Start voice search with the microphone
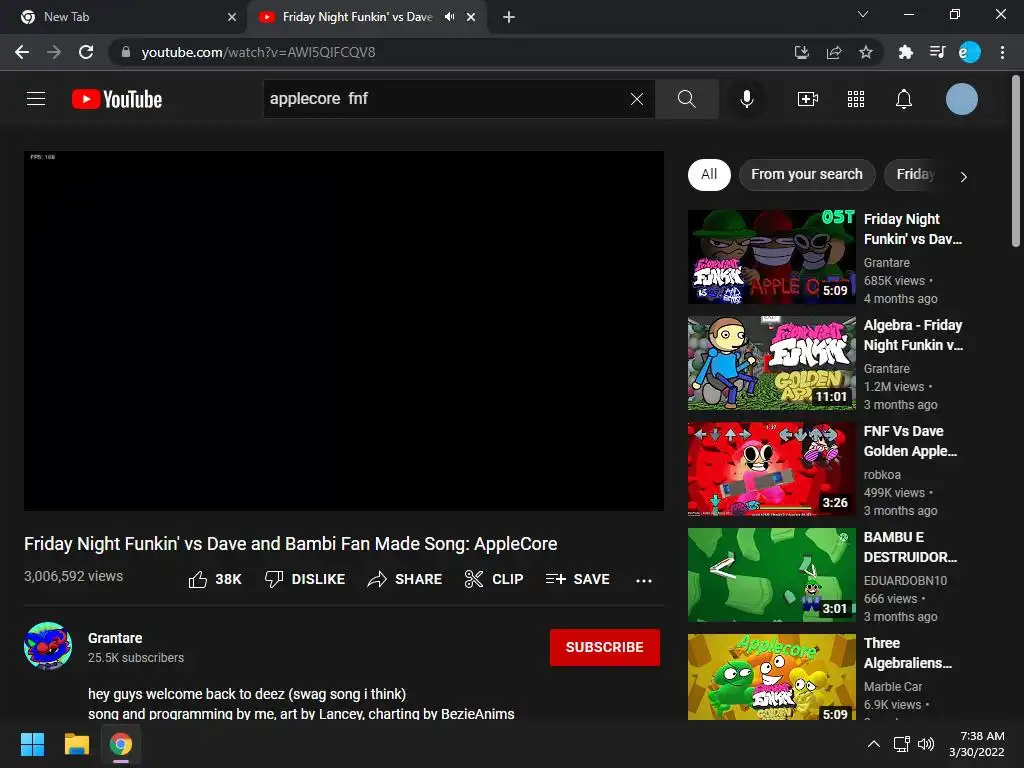This screenshot has width=1024, height=768. pyautogui.click(x=746, y=99)
